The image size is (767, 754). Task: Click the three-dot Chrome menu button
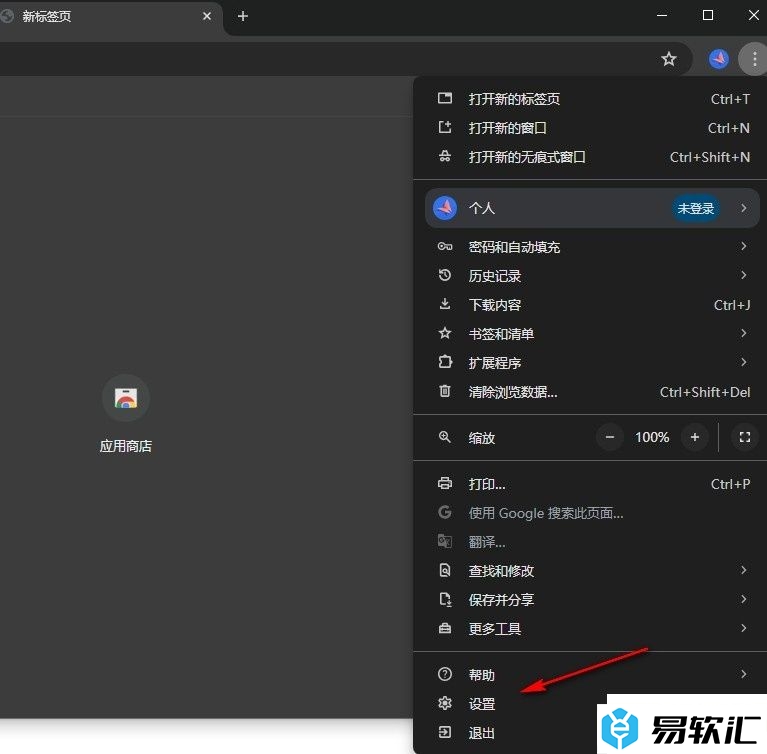[x=754, y=59]
